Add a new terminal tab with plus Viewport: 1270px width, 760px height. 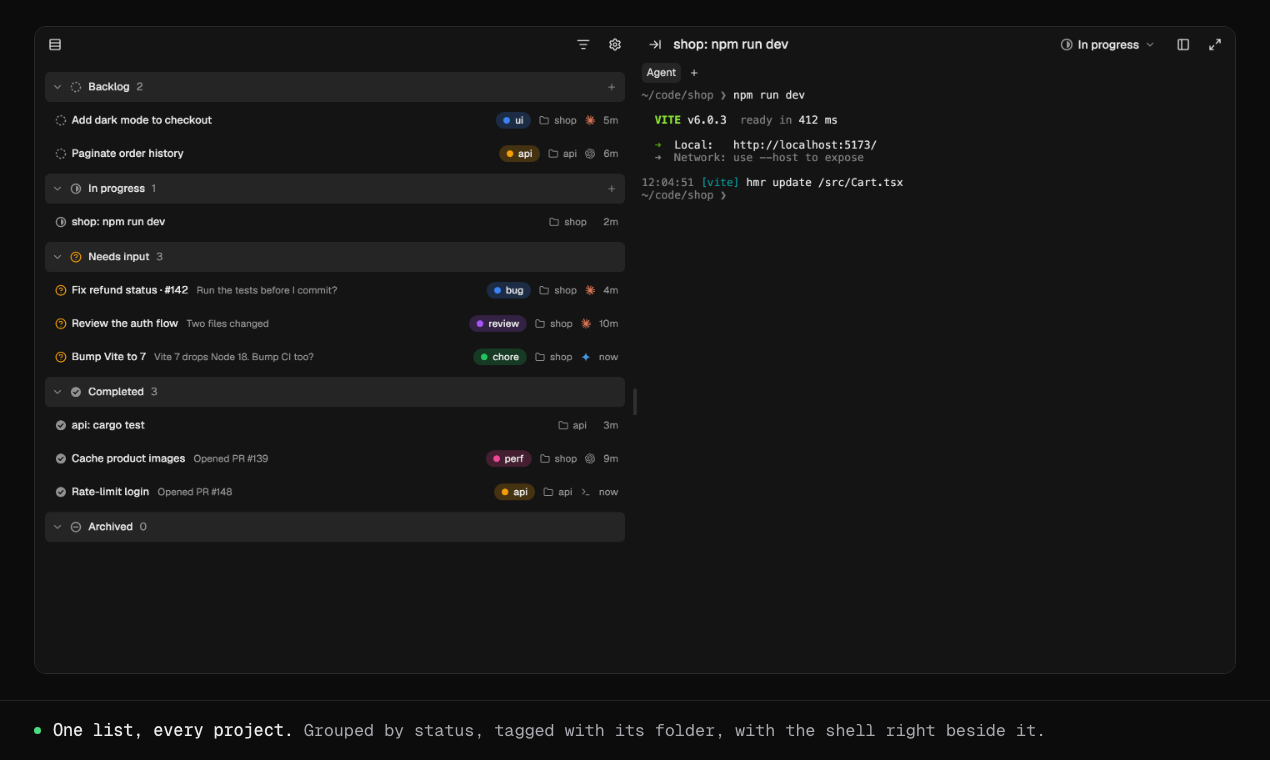click(694, 73)
